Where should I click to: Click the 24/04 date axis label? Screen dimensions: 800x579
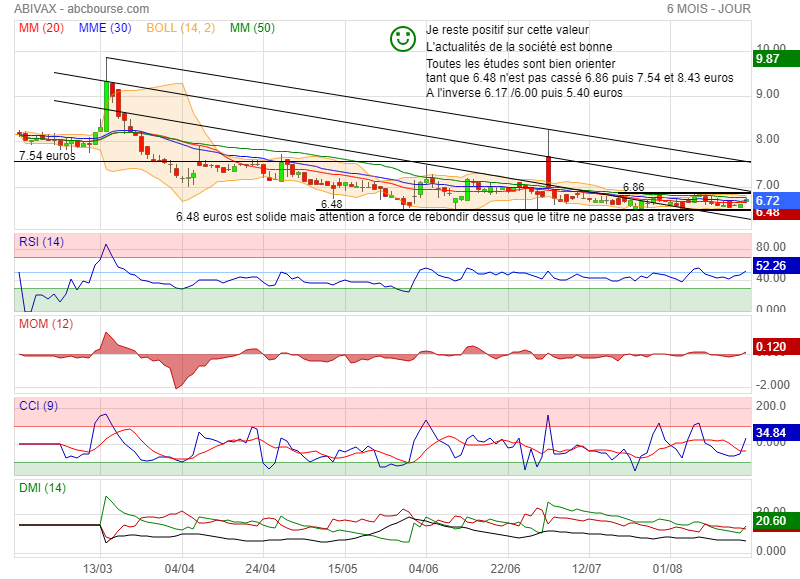pyautogui.click(x=261, y=569)
